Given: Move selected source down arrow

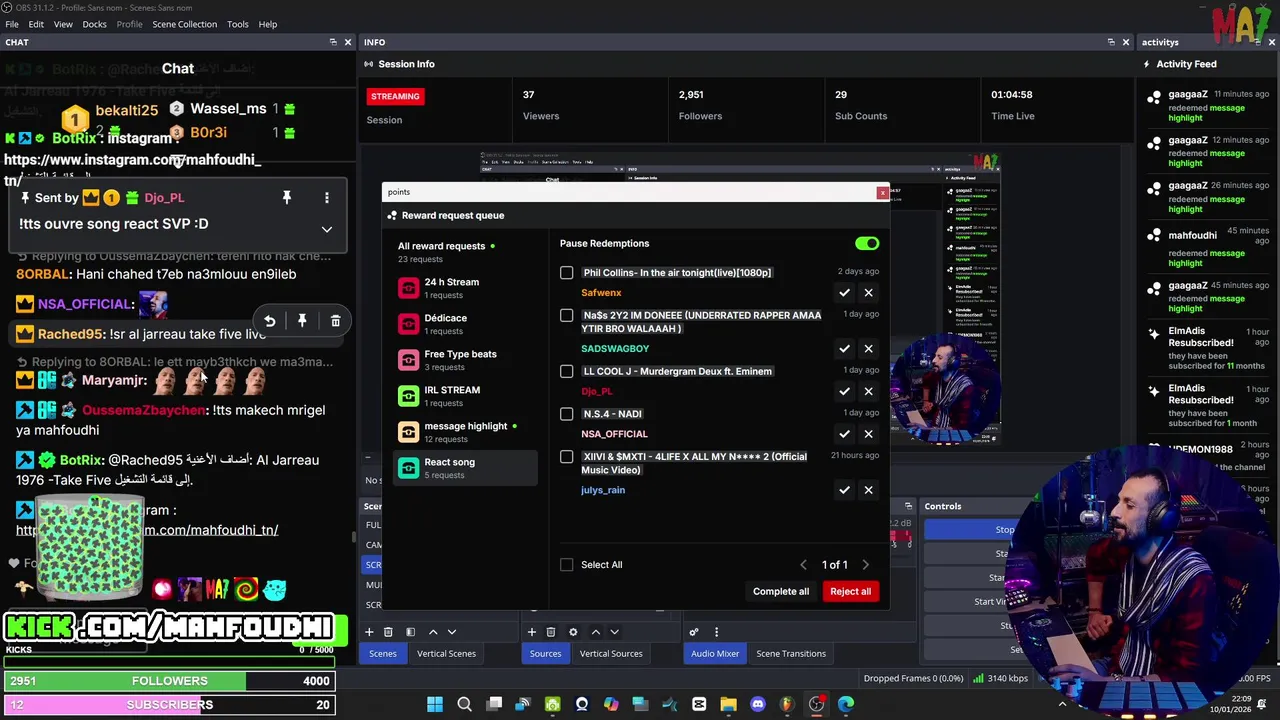Looking at the screenshot, I should pyautogui.click(x=615, y=632).
